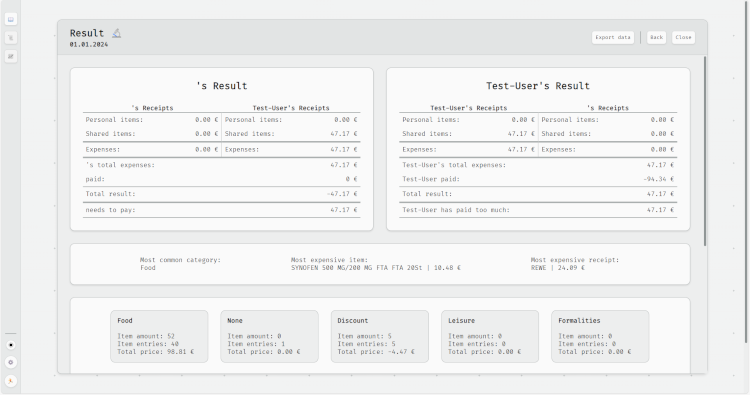Screen dimensions: 750x395
Task: Click Food card's "Item amount: 52"
Action: pos(146,336)
